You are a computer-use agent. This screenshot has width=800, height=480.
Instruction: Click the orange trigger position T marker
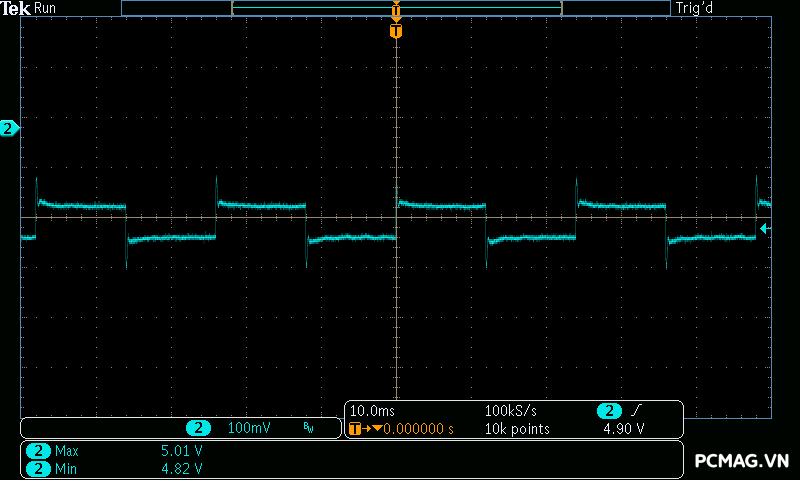pos(396,32)
